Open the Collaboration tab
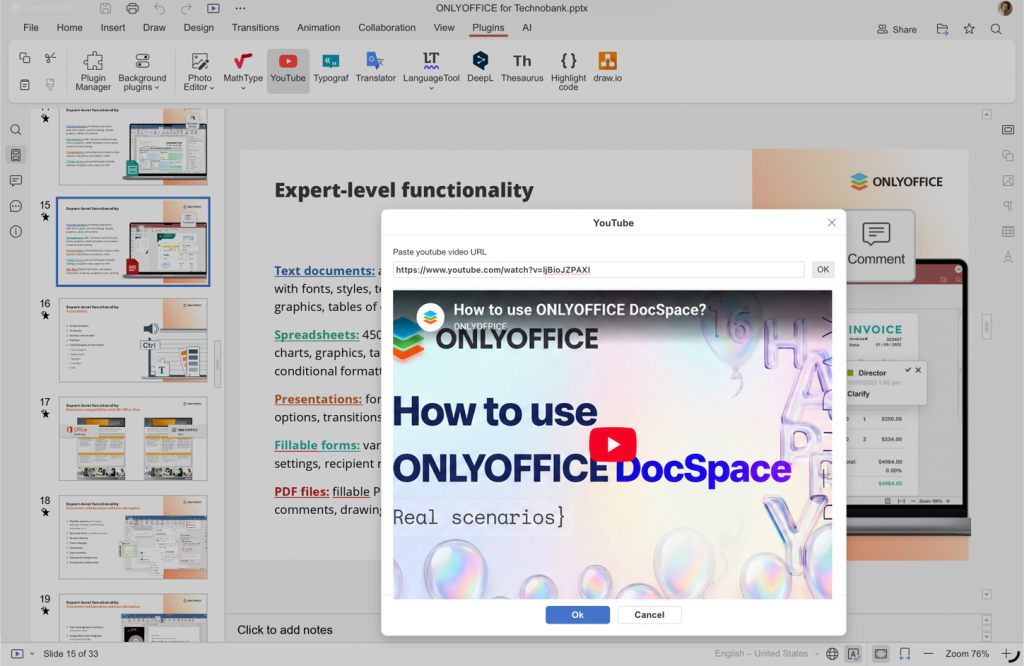 [x=387, y=27]
